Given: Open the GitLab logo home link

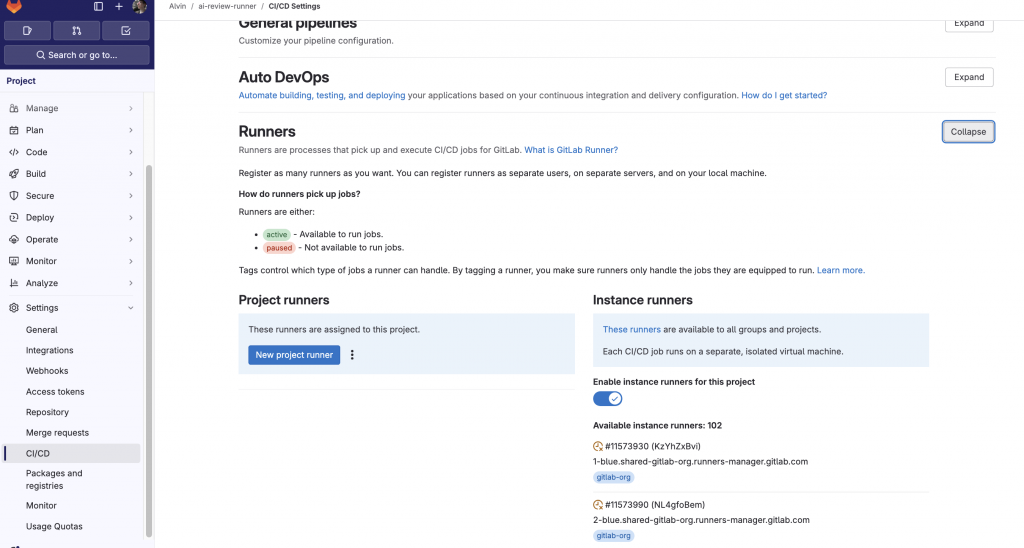Looking at the screenshot, I should point(14,6).
